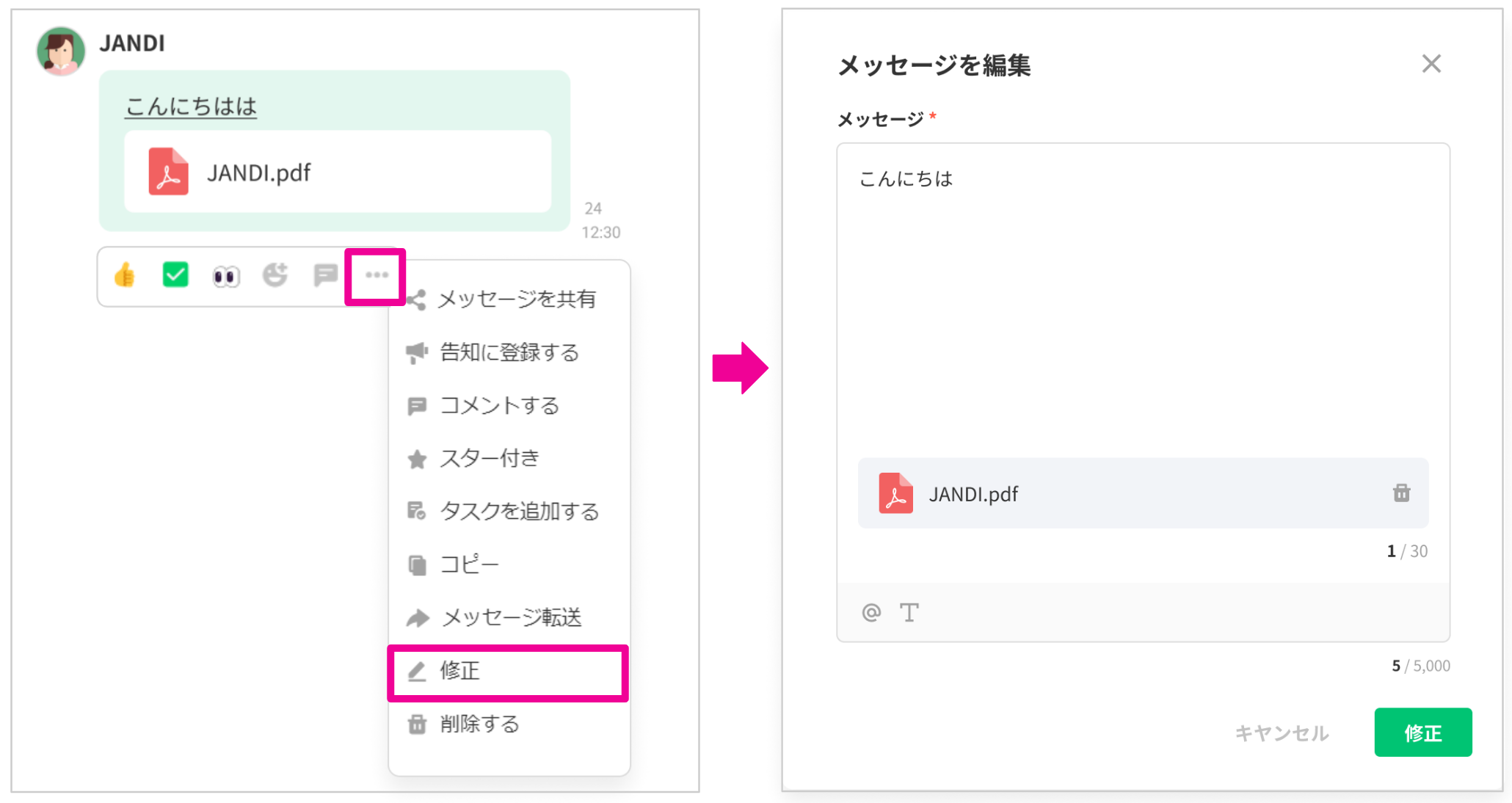This screenshot has width=1512, height=803.
Task: Click the thumbs-up reaction emoji
Action: [x=125, y=276]
